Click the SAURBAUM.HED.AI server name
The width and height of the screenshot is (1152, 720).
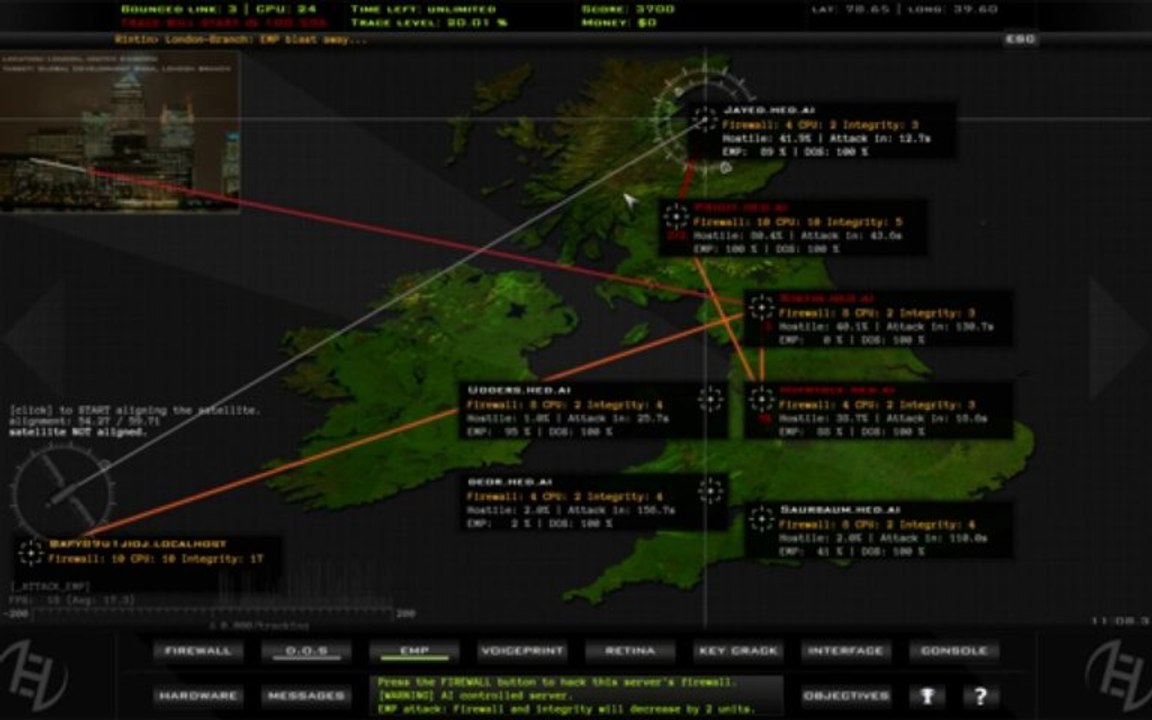(840, 509)
